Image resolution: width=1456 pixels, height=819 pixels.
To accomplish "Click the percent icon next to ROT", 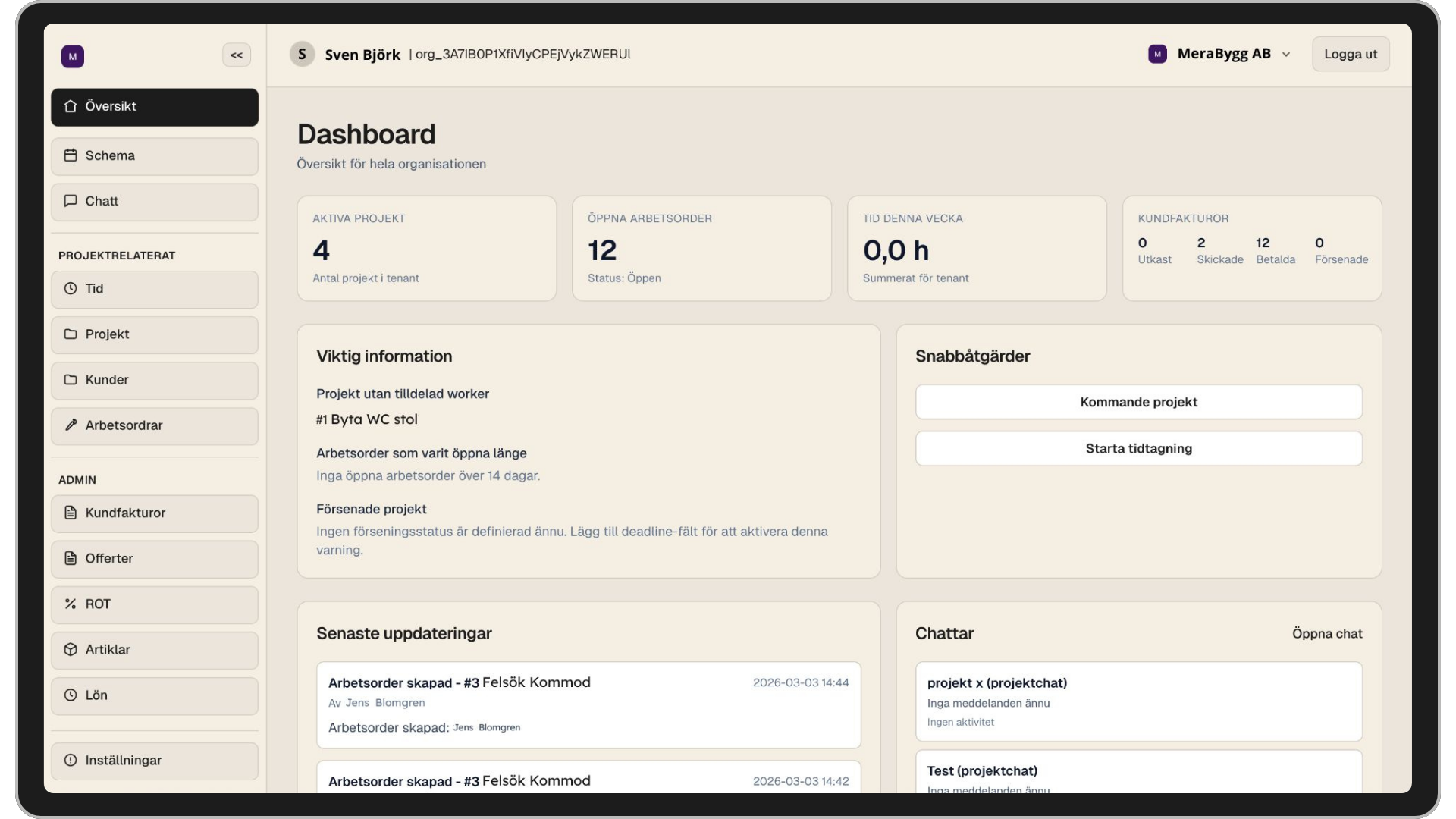I will point(71,604).
